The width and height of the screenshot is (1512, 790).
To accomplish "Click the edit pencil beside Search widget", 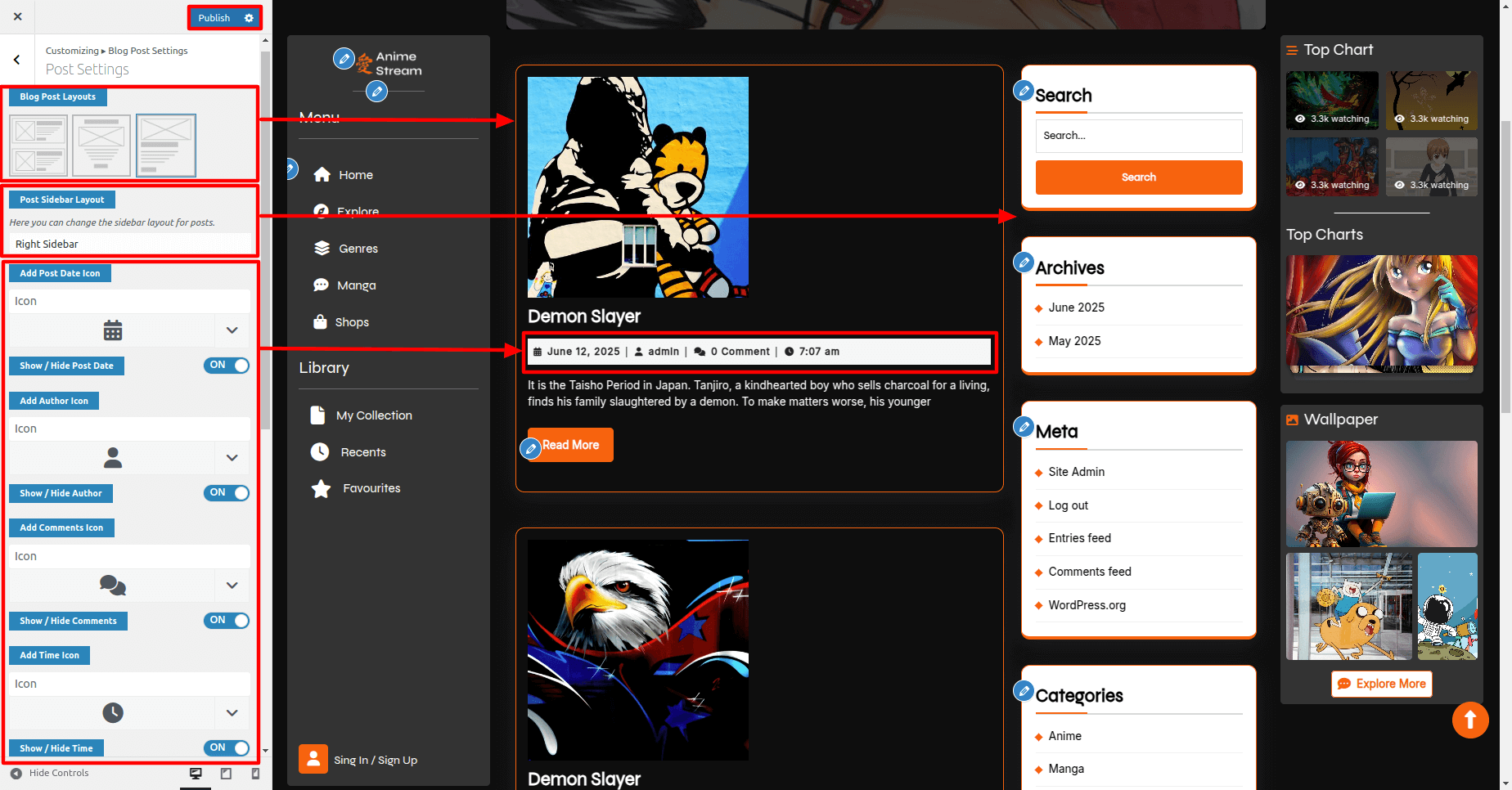I will point(1024,91).
